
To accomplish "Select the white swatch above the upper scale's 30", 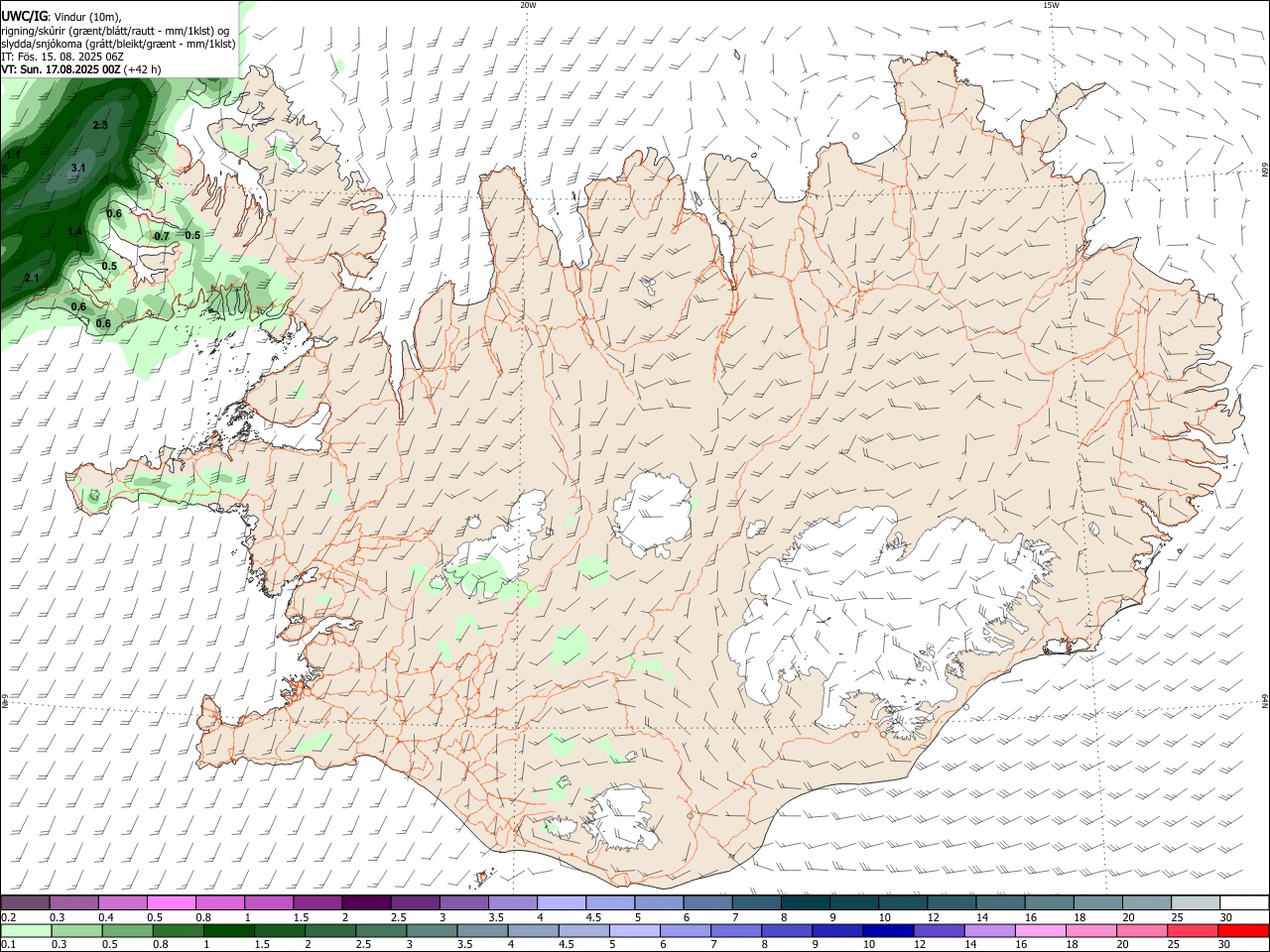I will 1245,903.
